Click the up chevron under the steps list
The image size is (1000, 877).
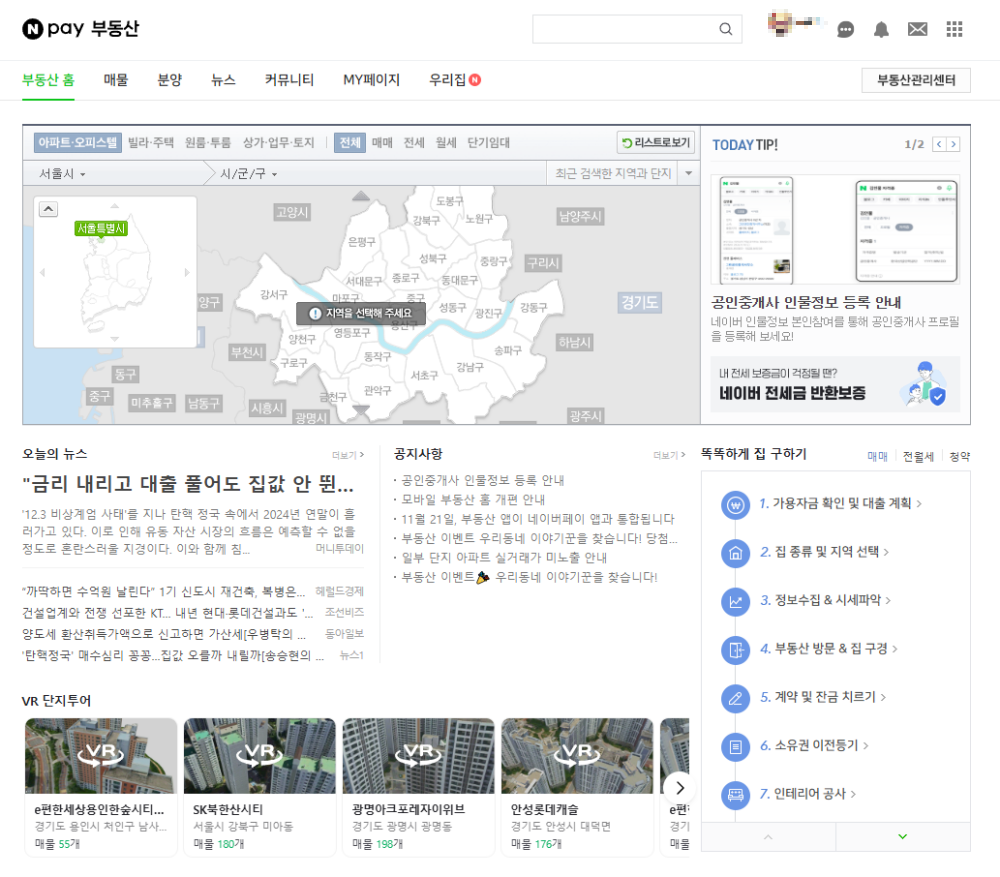coord(768,836)
